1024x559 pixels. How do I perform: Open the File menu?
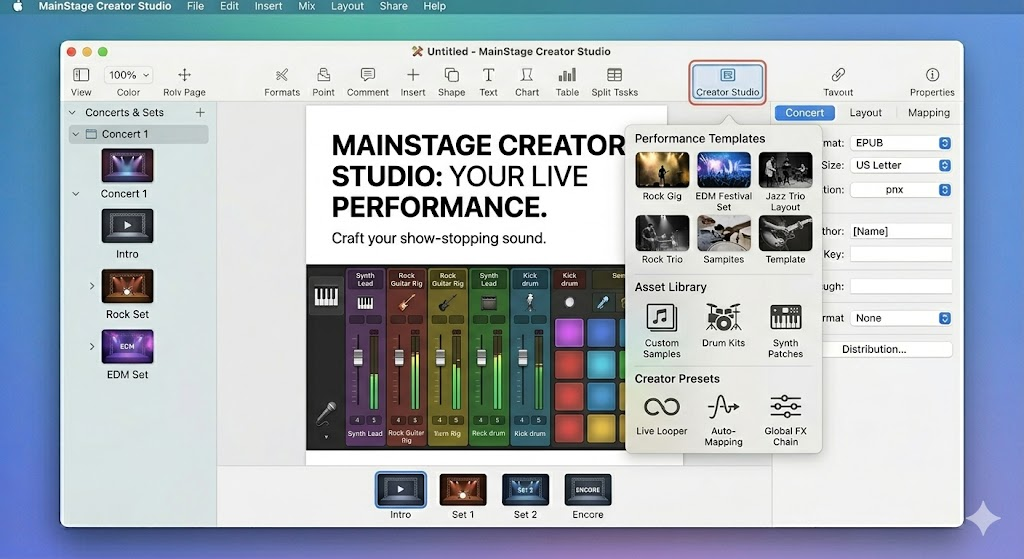(x=195, y=6)
